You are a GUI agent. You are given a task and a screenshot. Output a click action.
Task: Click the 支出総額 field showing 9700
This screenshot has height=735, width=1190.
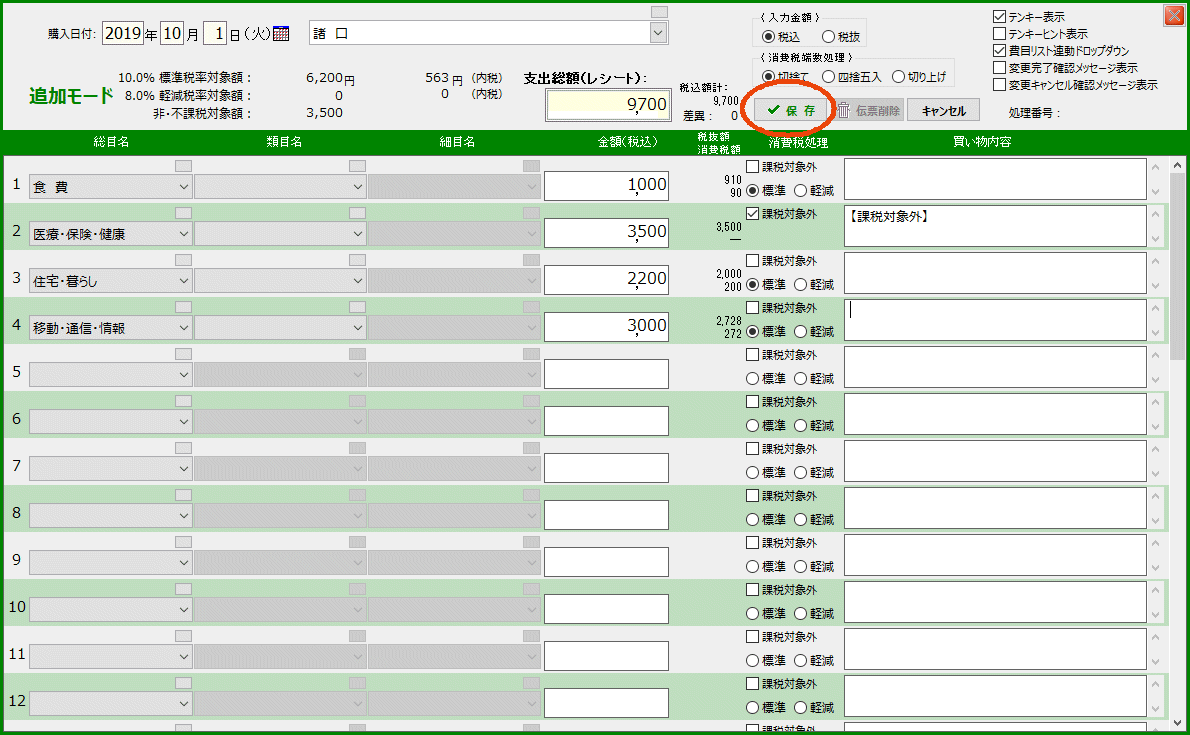608,105
